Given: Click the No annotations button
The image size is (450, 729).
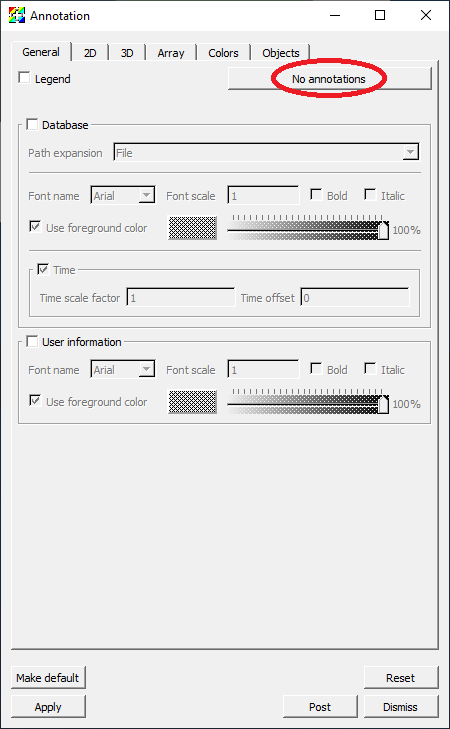Looking at the screenshot, I should coord(330,79).
